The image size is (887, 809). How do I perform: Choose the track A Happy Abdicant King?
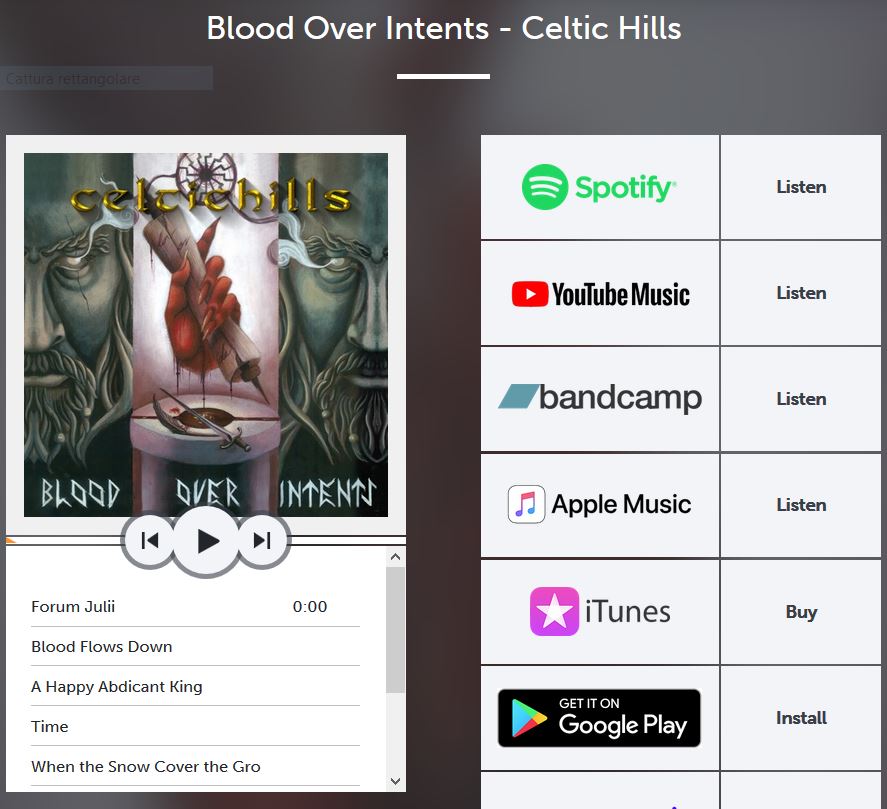click(195, 686)
